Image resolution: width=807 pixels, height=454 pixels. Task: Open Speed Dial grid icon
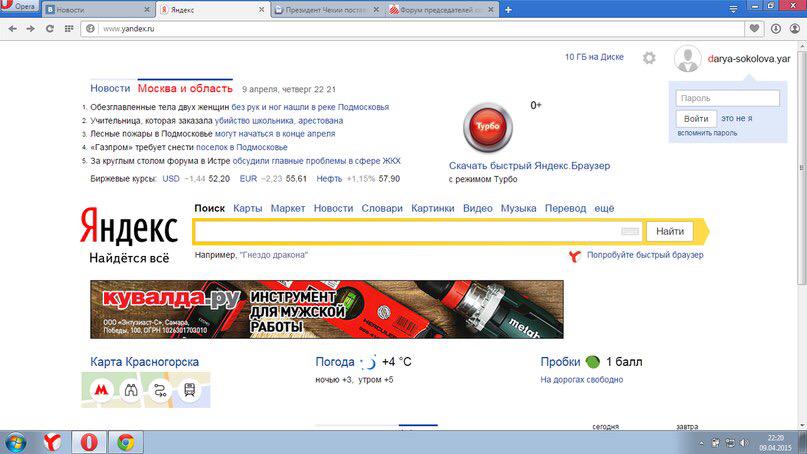pos(68,29)
